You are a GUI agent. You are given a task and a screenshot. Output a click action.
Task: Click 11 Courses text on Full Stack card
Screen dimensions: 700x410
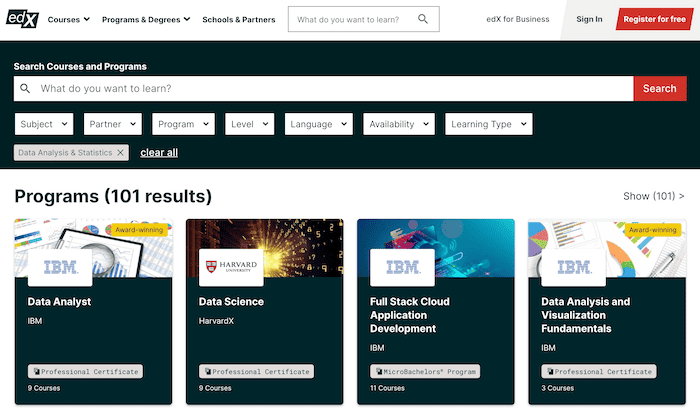click(x=387, y=388)
